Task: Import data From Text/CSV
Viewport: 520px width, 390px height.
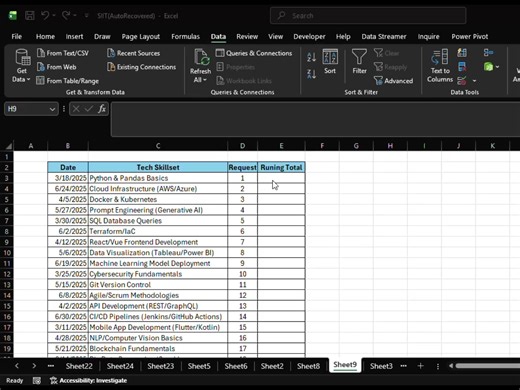Action: (63, 53)
